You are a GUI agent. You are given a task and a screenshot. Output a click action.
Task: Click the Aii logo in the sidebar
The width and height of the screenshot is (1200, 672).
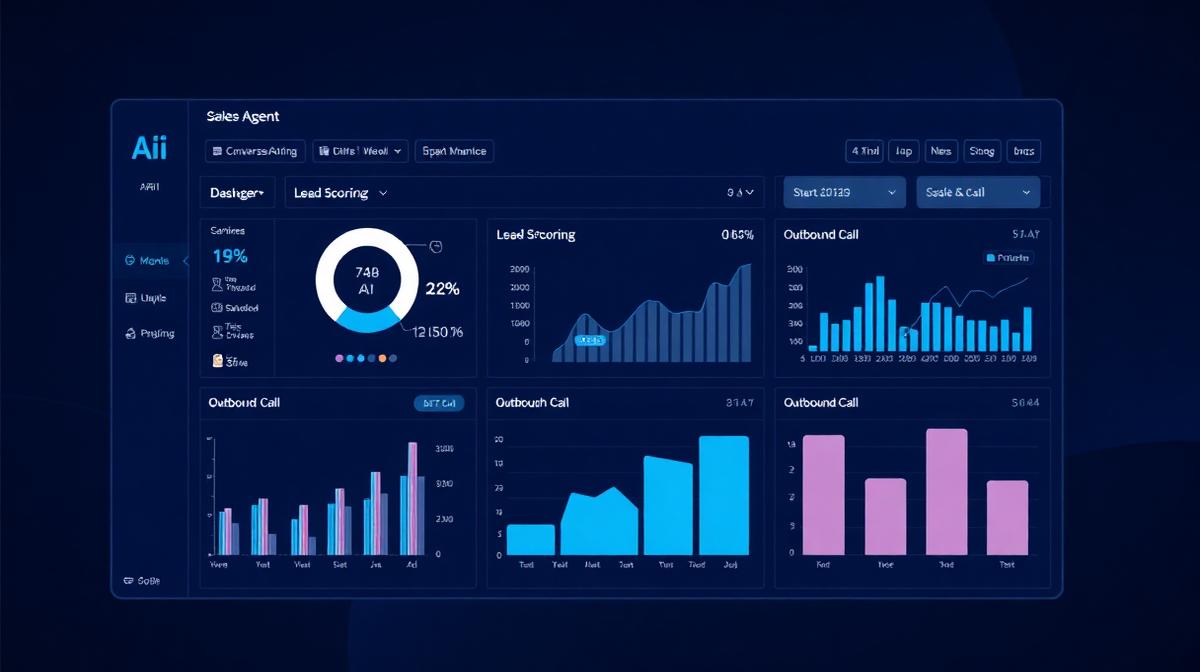(149, 149)
